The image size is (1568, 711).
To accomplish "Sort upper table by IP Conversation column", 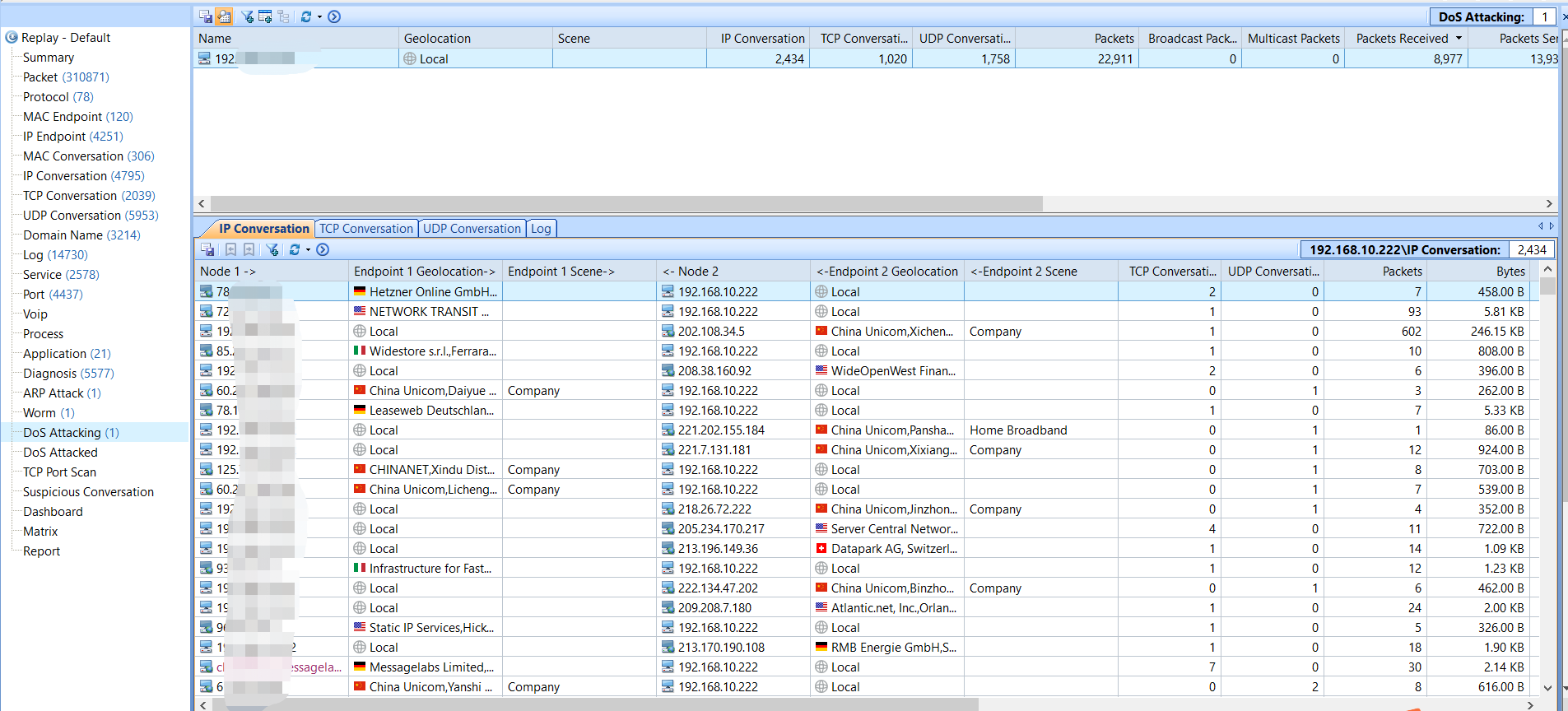I will click(x=758, y=38).
